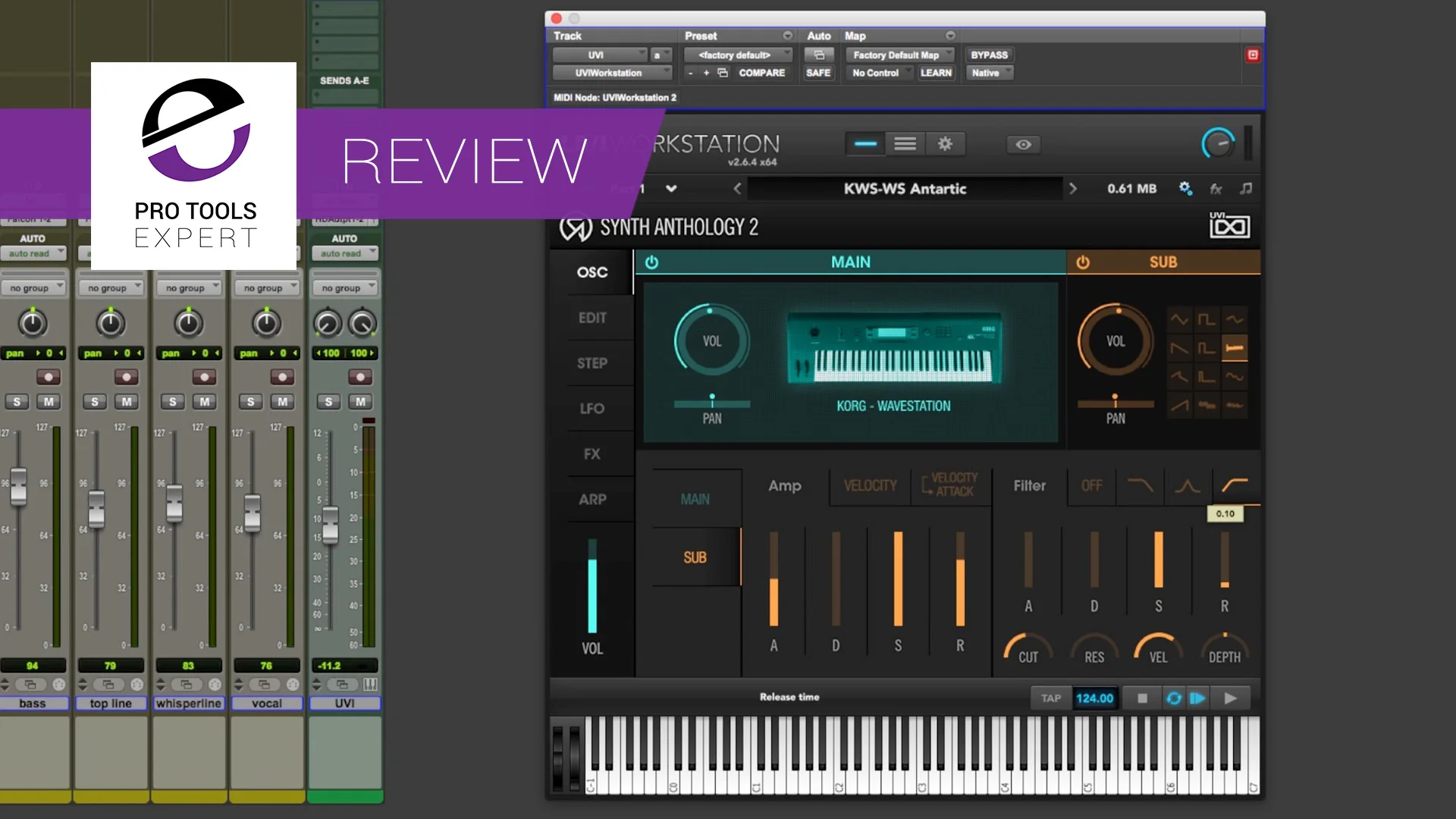Image resolution: width=1456 pixels, height=819 pixels.
Task: Open the no group selector on bass track
Action: (34, 287)
